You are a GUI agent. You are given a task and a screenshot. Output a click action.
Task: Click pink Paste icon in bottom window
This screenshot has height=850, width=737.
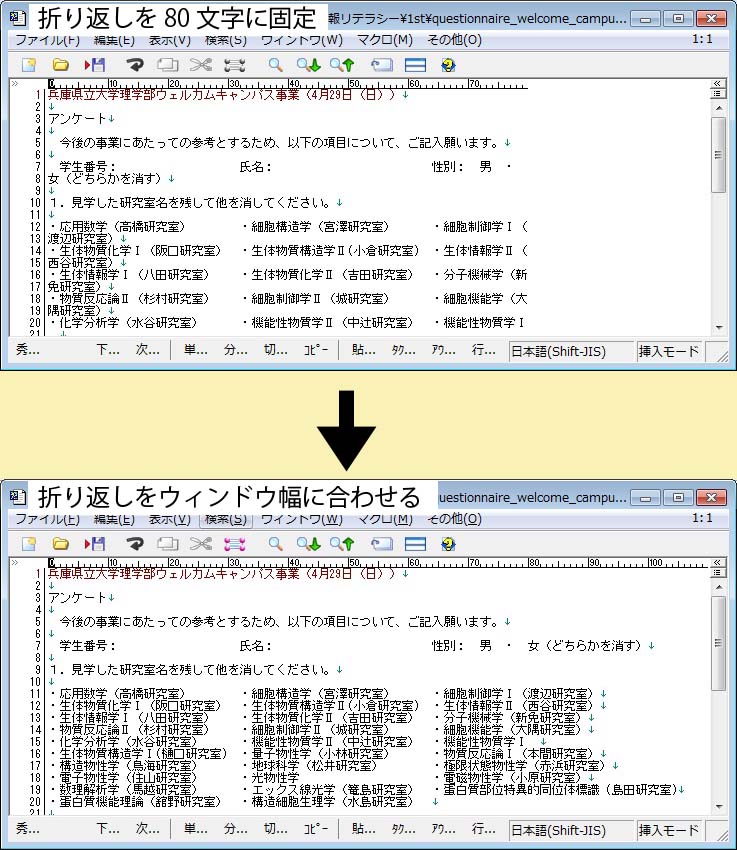coord(235,544)
